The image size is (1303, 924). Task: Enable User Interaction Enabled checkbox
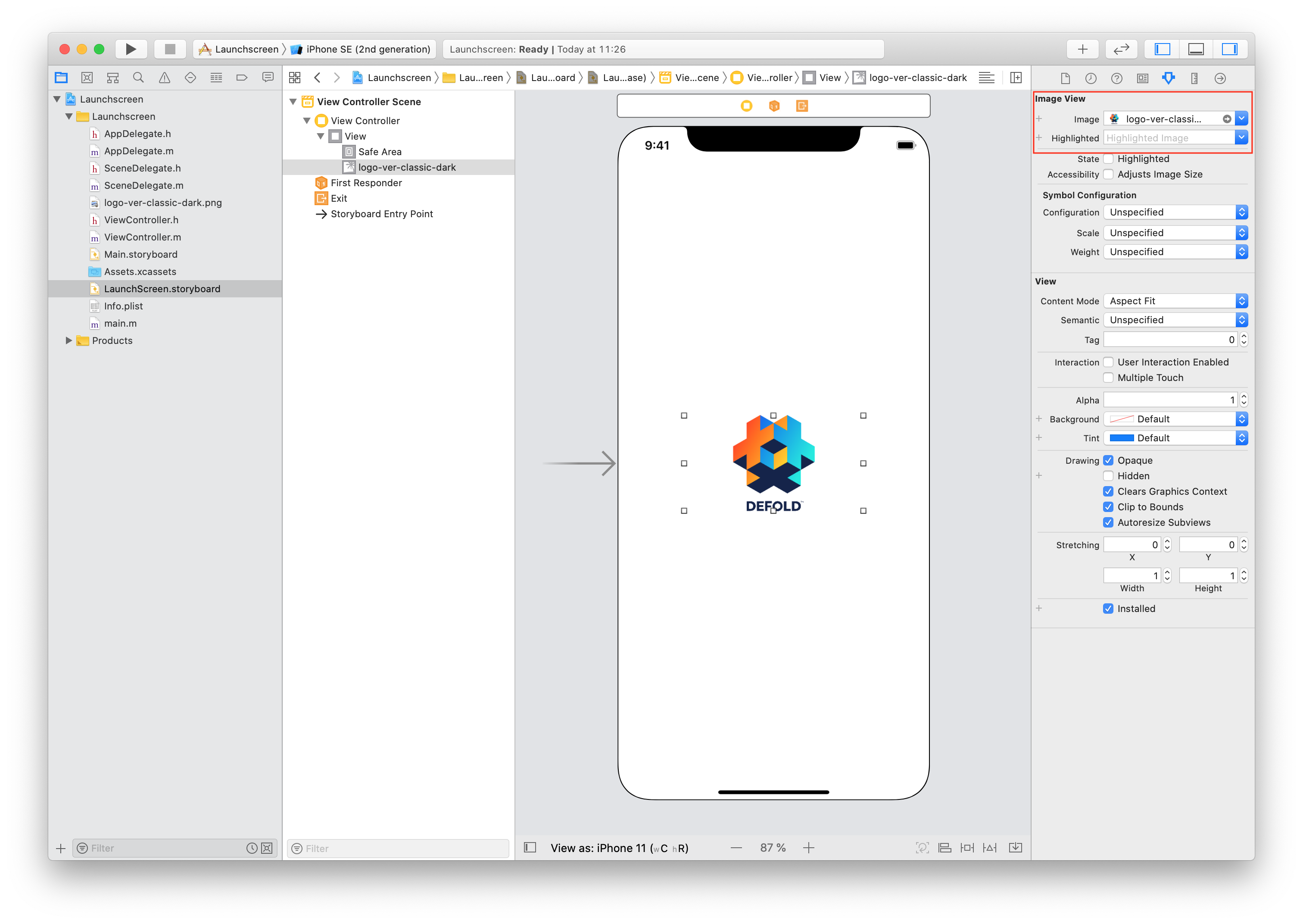pyautogui.click(x=1108, y=362)
